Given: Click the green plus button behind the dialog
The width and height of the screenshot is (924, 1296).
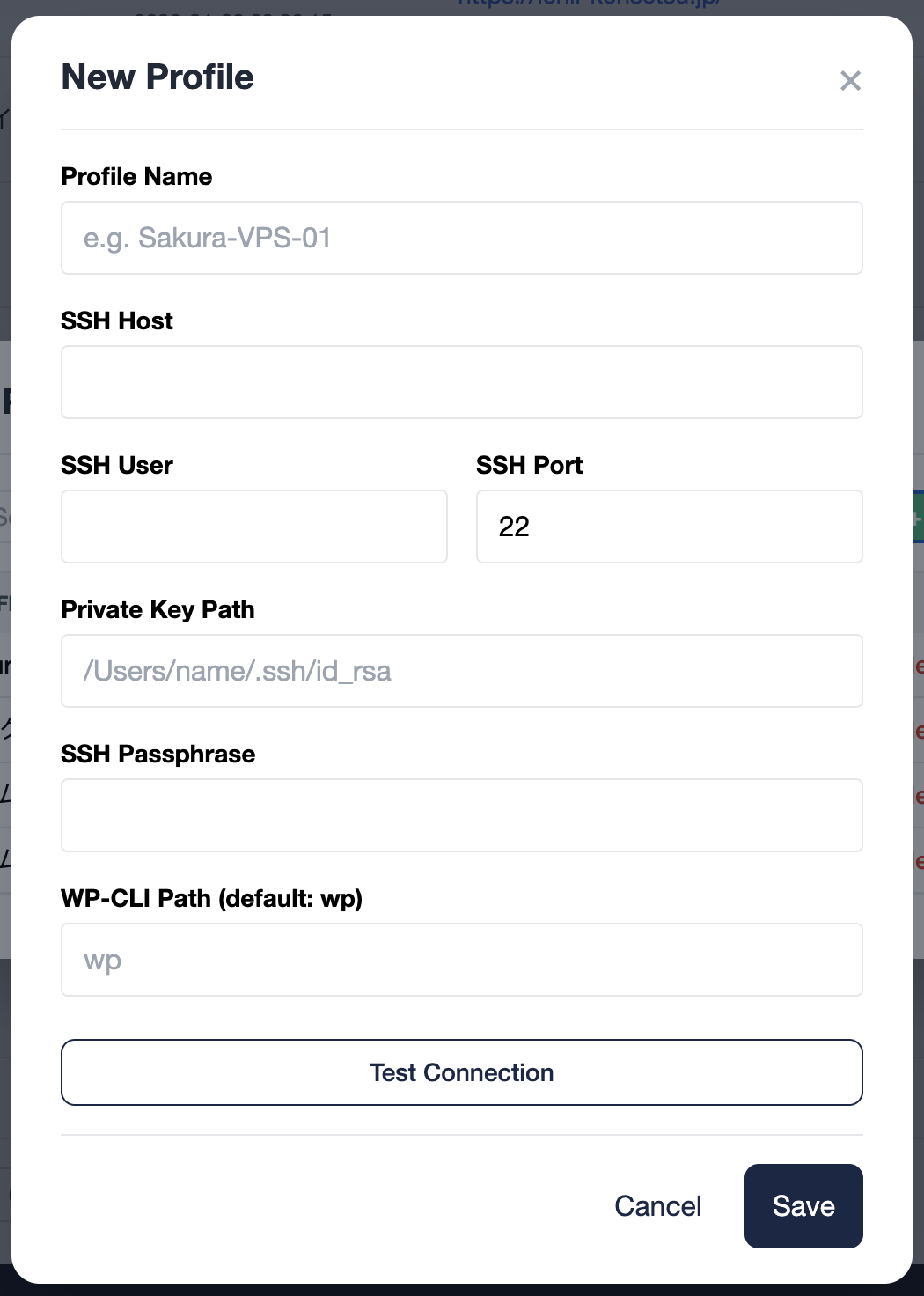Looking at the screenshot, I should coord(919,518).
